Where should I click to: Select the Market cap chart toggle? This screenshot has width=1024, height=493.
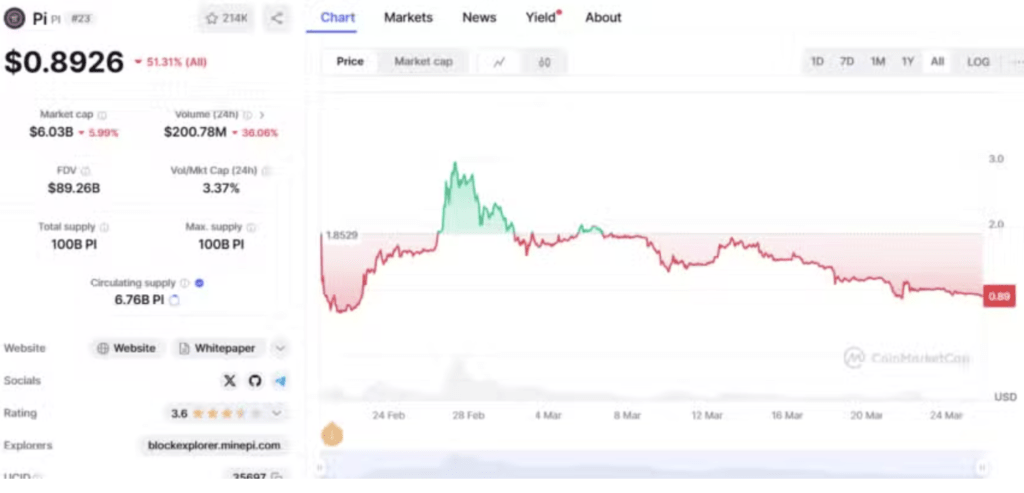pyautogui.click(x=423, y=61)
